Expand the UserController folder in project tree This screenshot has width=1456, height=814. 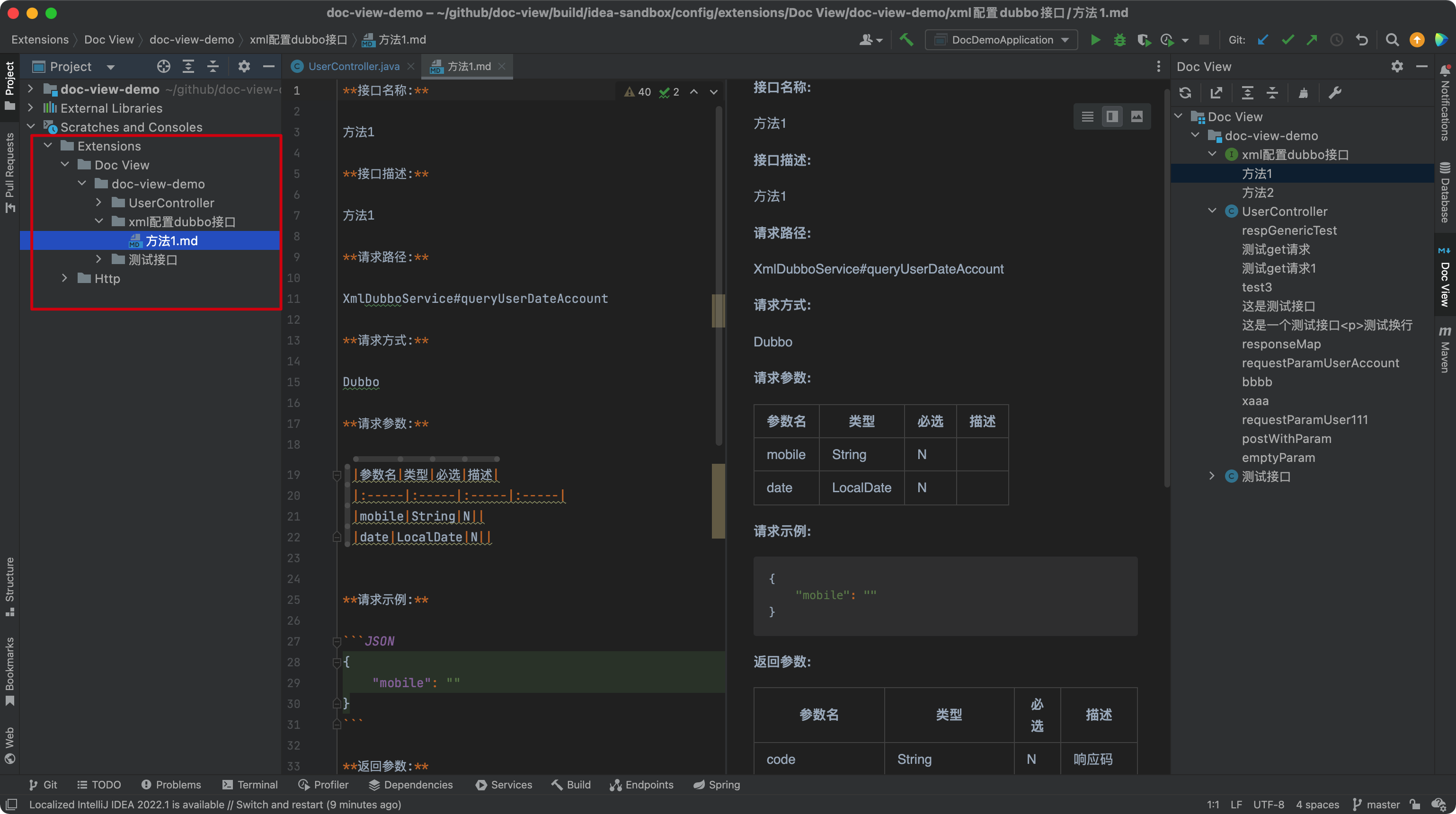(x=99, y=203)
